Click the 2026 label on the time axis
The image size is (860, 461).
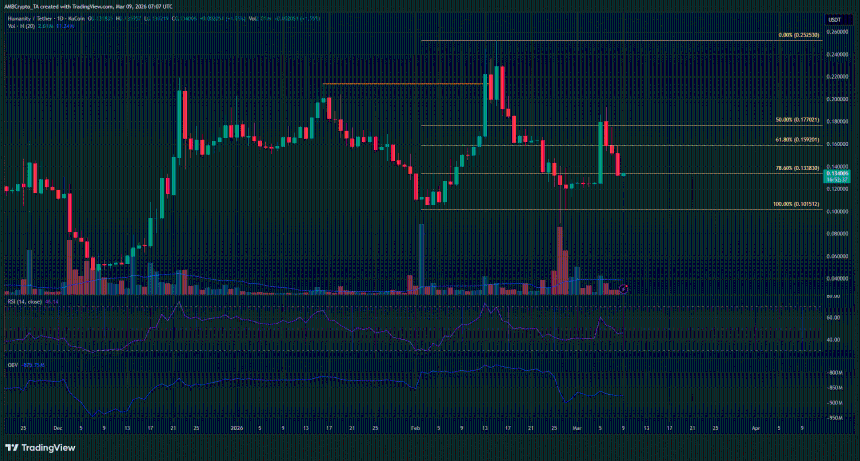pos(236,428)
